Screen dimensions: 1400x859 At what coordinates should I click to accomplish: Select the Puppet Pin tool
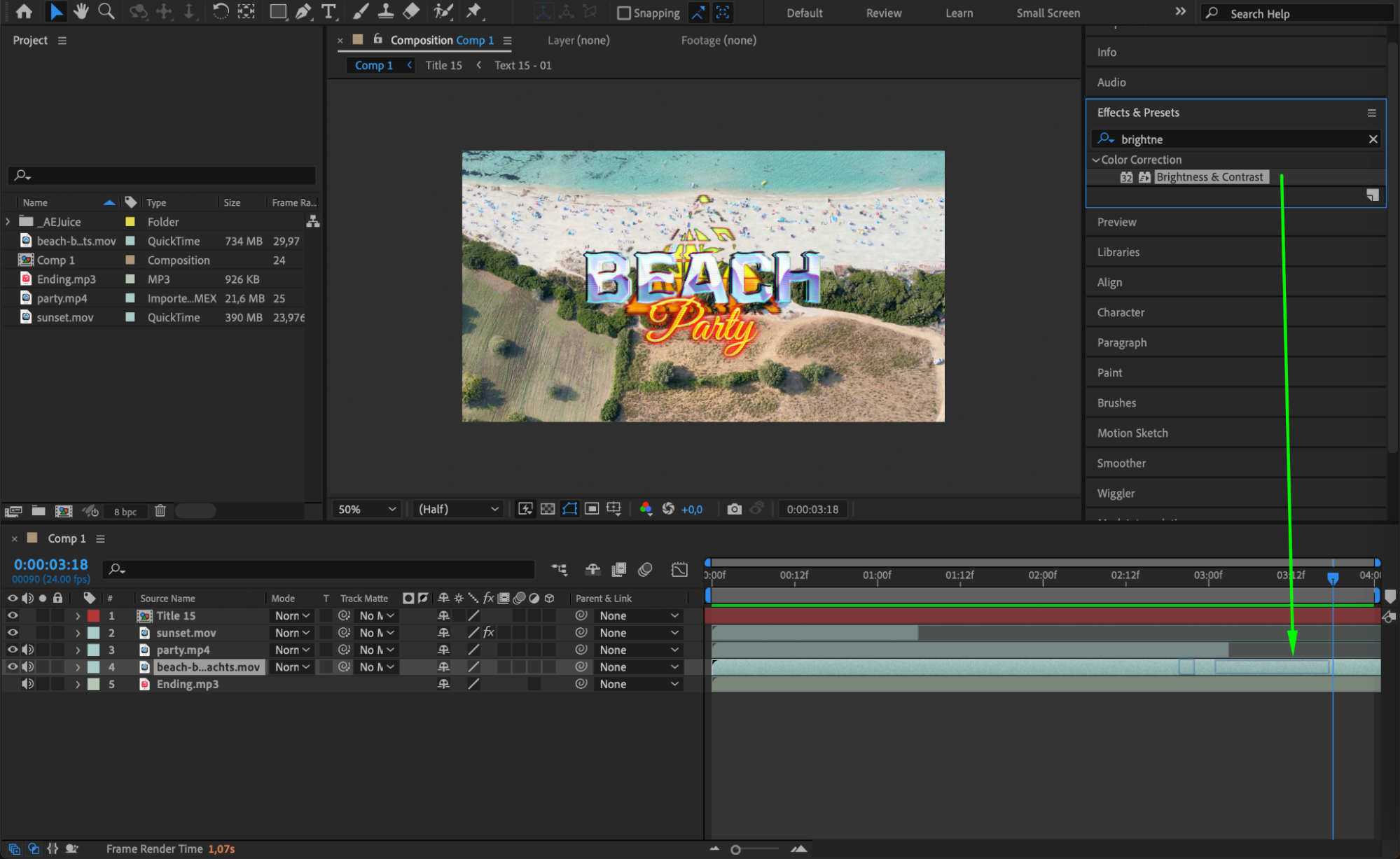pos(474,11)
